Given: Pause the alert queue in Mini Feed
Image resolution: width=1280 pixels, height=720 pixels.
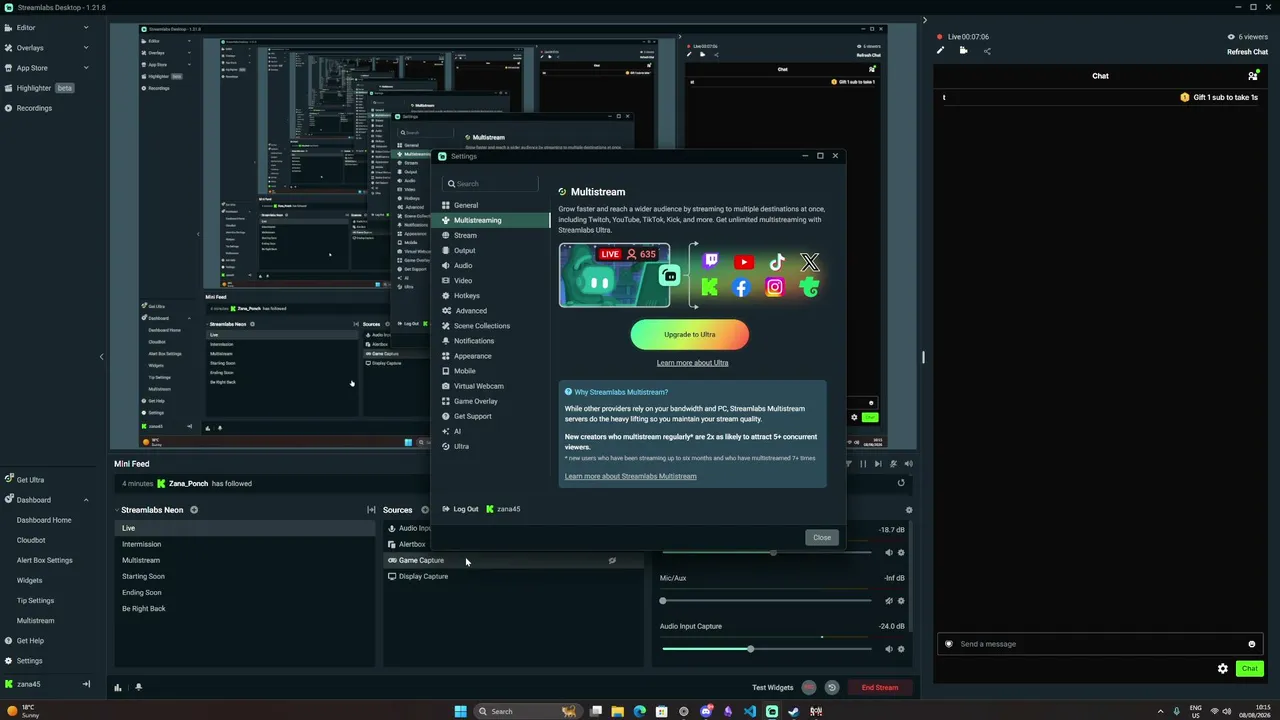Looking at the screenshot, I should 863,464.
